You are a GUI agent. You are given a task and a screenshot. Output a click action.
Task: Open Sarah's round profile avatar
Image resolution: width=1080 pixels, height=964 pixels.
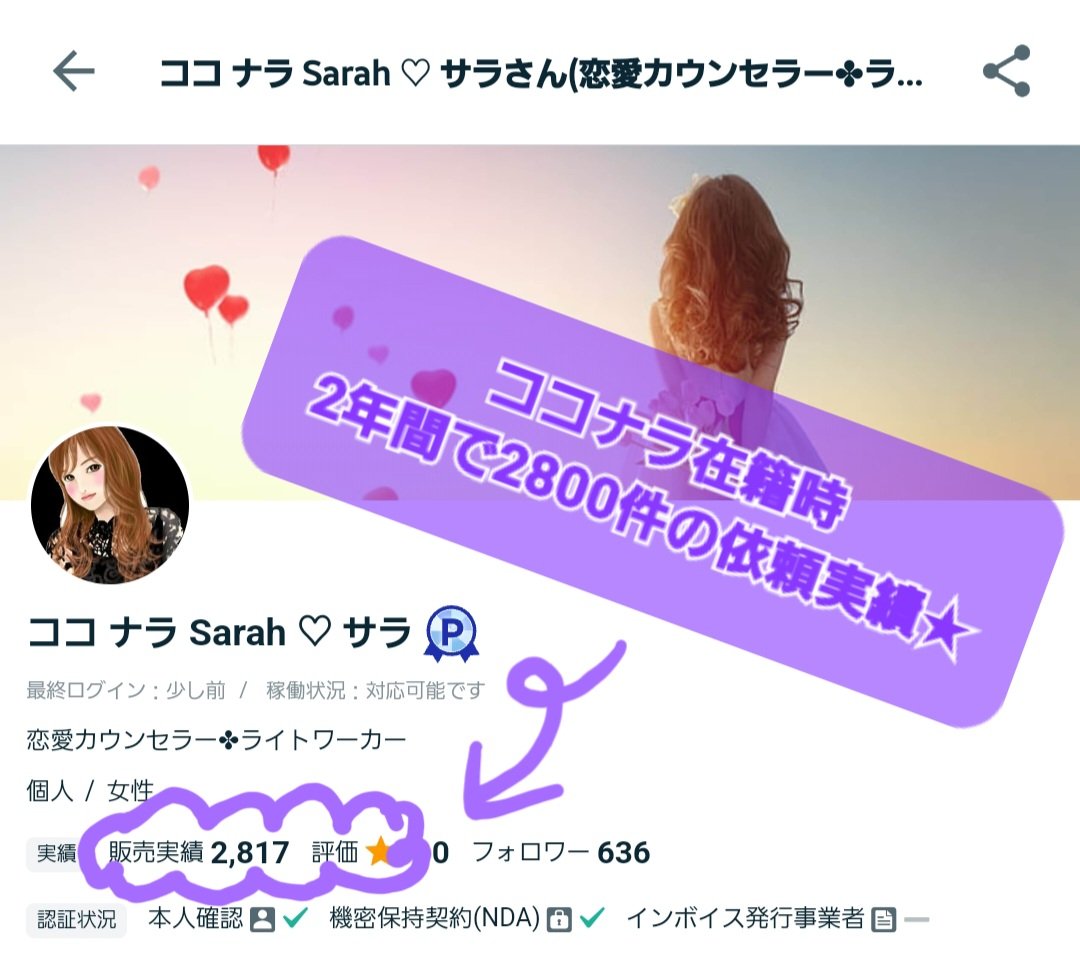(110, 505)
